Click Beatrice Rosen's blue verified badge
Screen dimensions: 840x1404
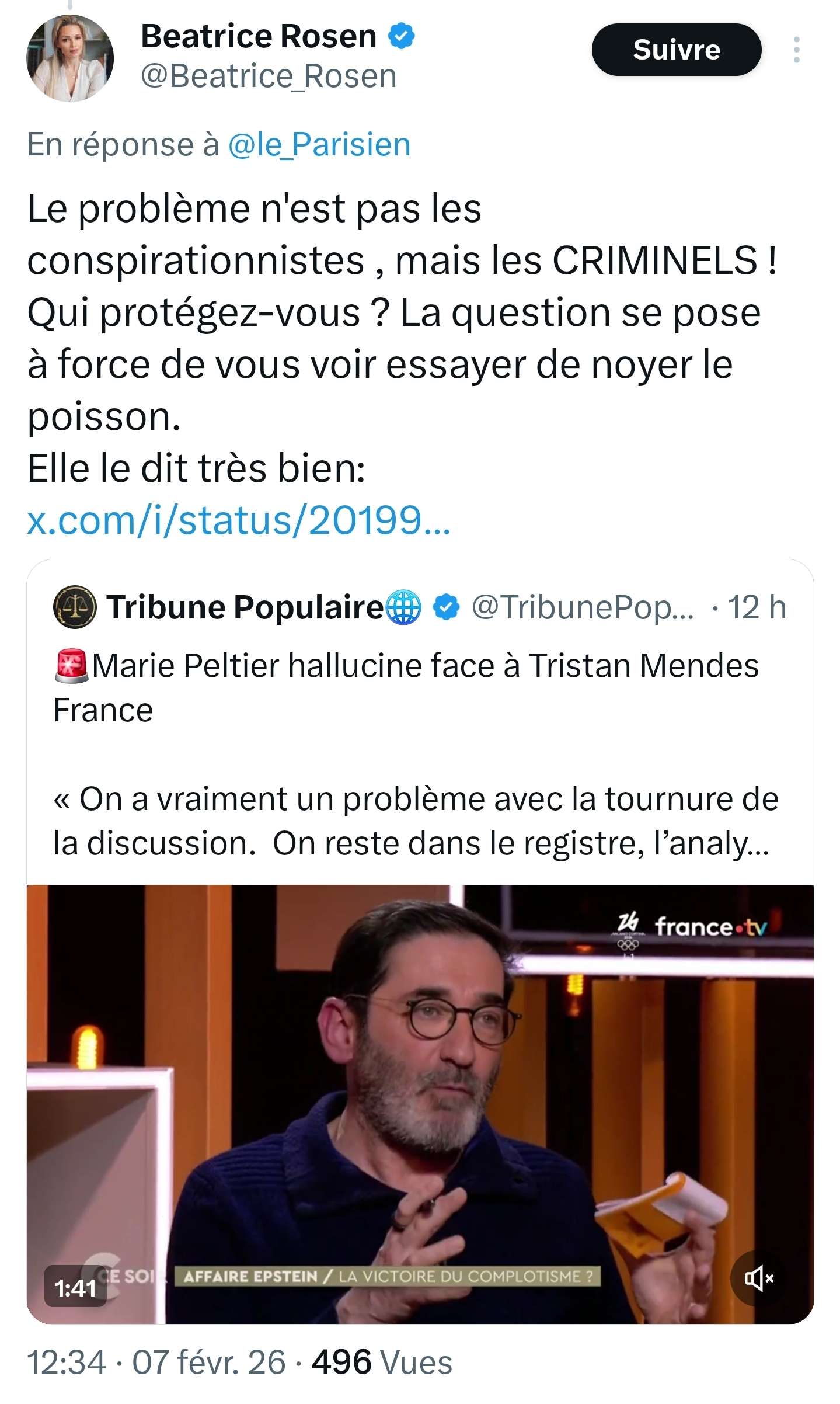[402, 36]
